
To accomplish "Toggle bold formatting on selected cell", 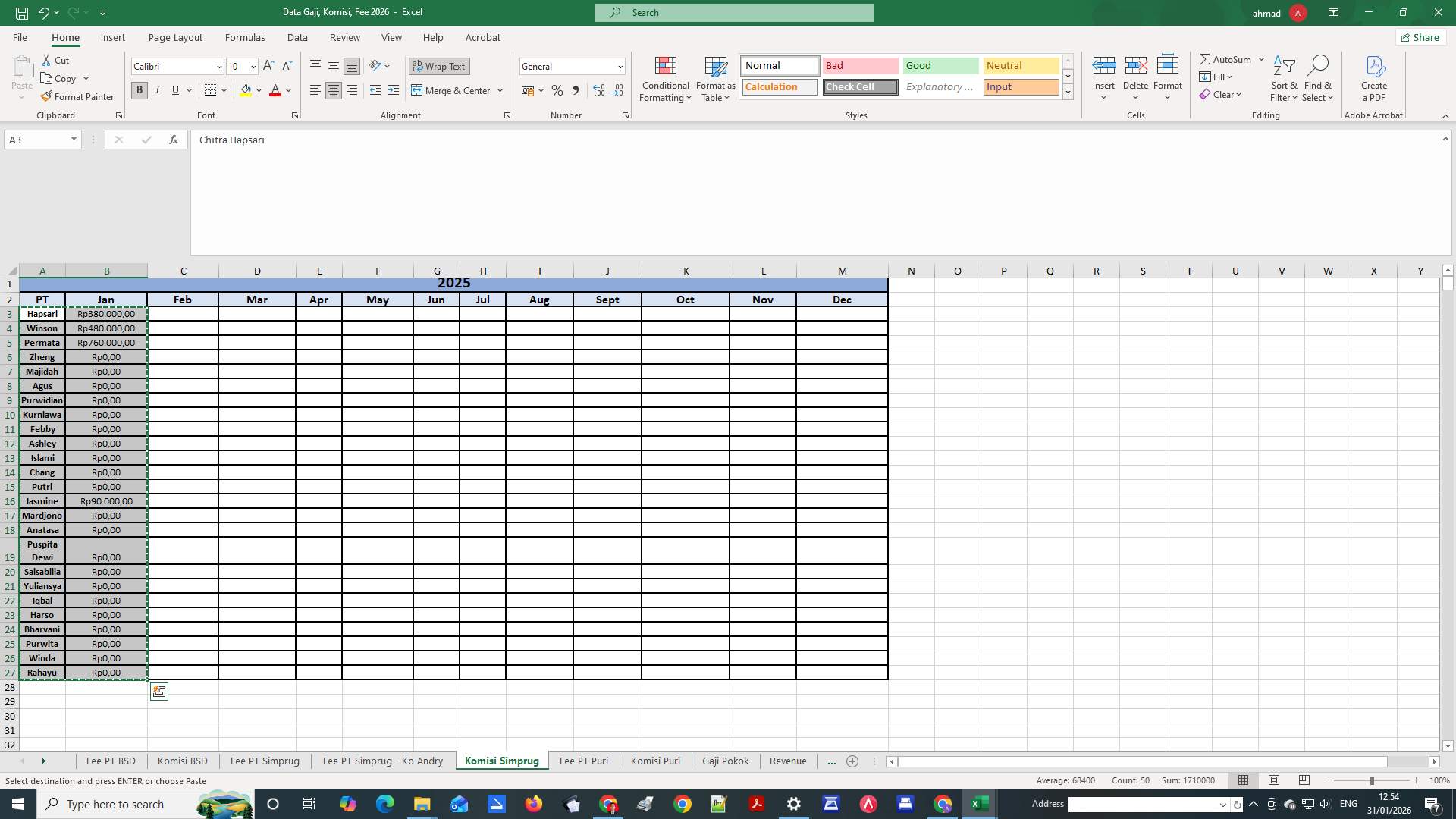I will 139,90.
